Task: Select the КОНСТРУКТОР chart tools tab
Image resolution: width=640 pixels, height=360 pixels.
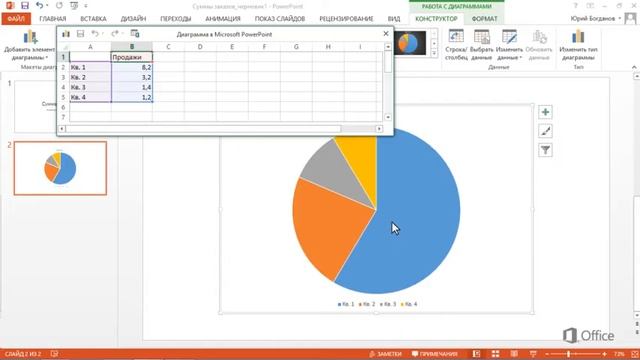Action: 436,19
